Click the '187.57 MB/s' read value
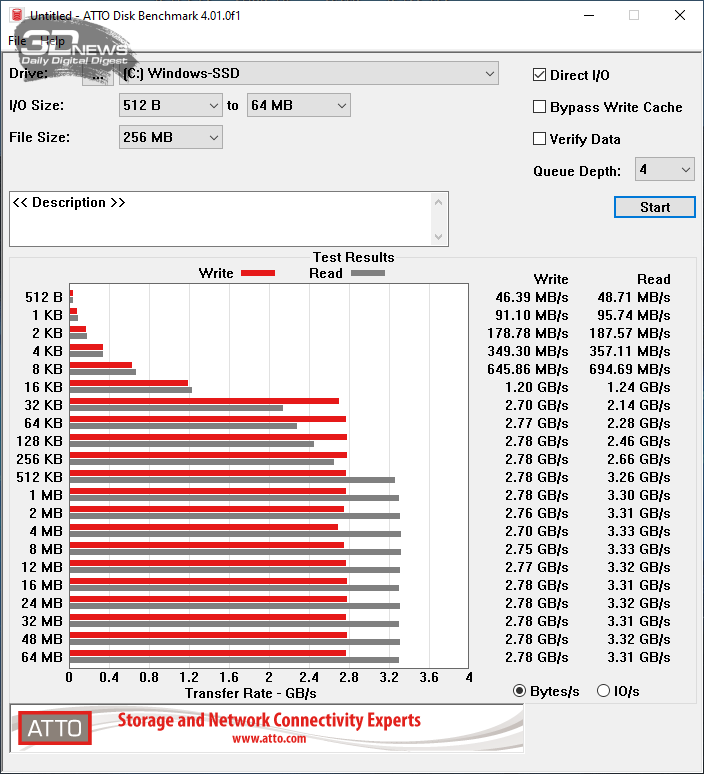This screenshot has width=704, height=774. pyautogui.click(x=630, y=333)
